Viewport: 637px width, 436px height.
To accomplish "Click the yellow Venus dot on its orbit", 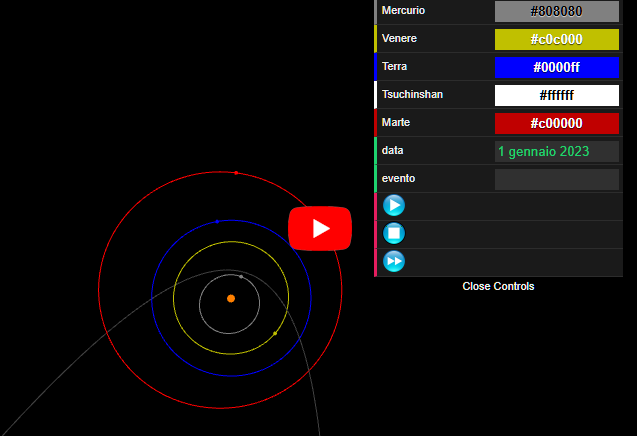I will coord(275,334).
